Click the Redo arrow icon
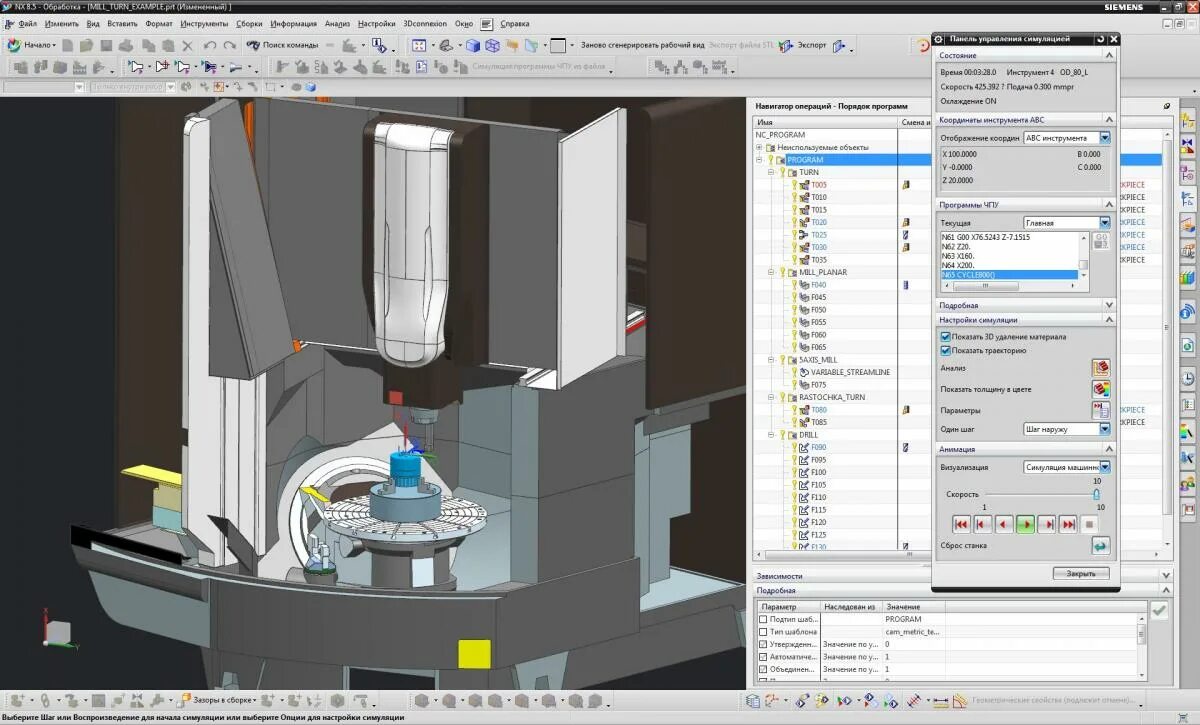The height and width of the screenshot is (725, 1200). [230, 45]
